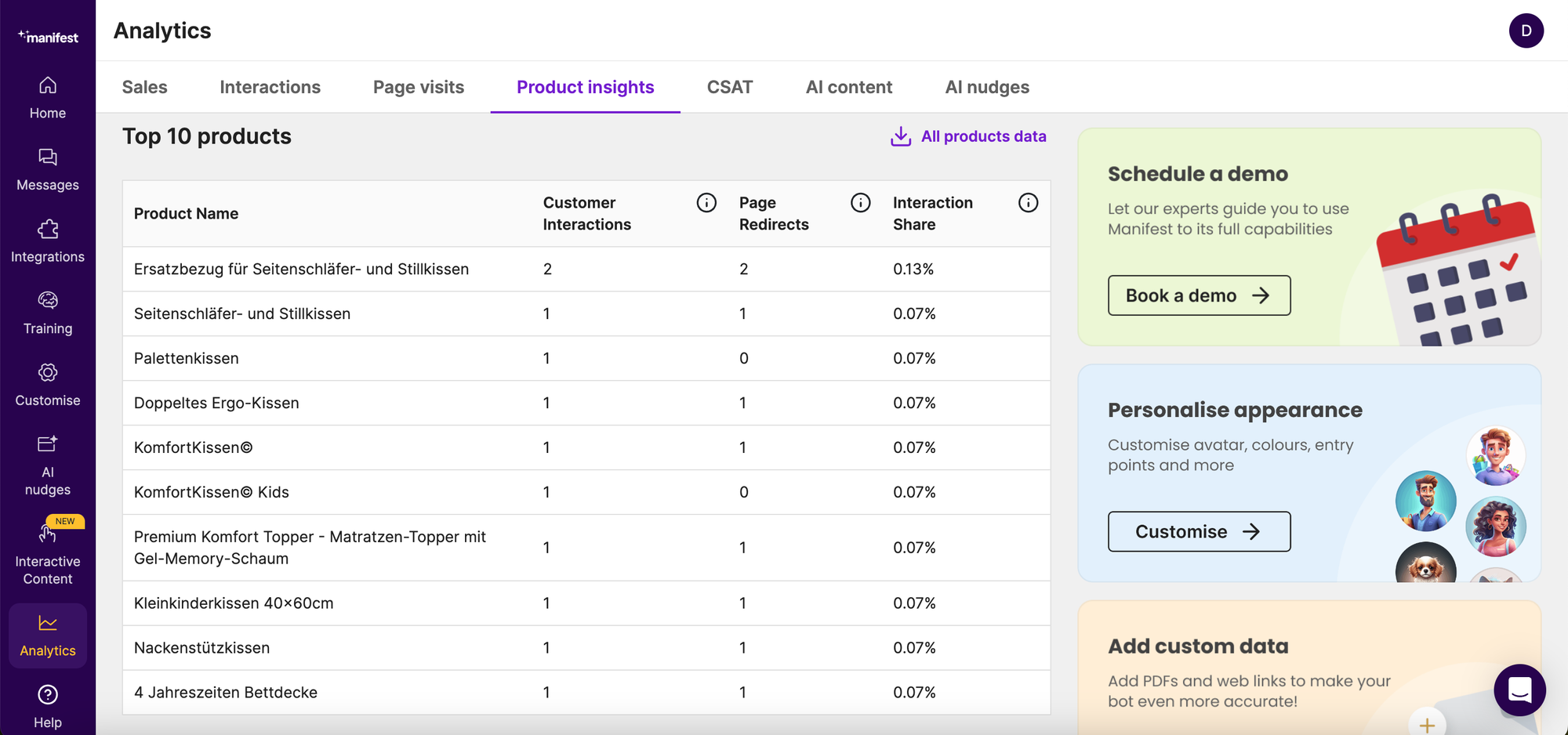Open Interactive Content in sidebar

point(48,555)
